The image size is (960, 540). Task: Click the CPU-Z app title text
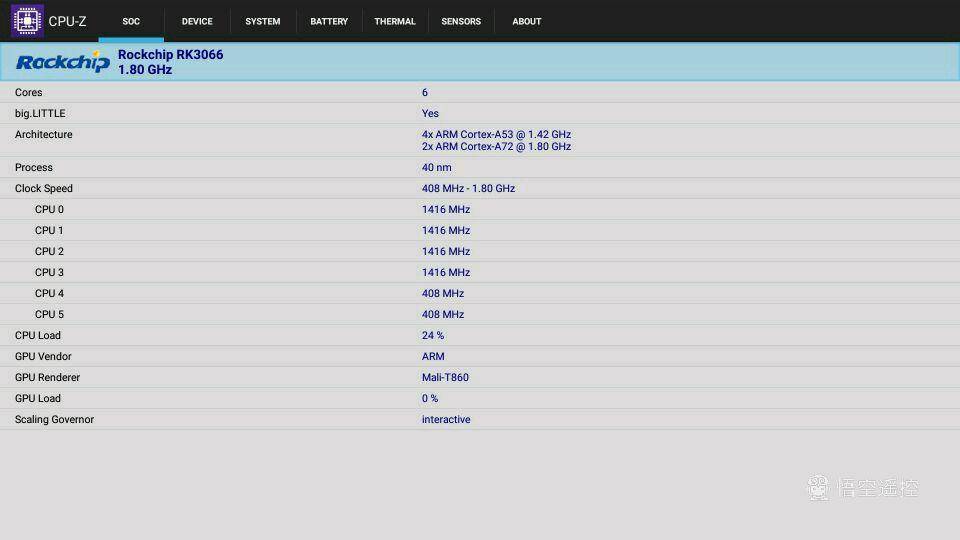click(x=67, y=21)
